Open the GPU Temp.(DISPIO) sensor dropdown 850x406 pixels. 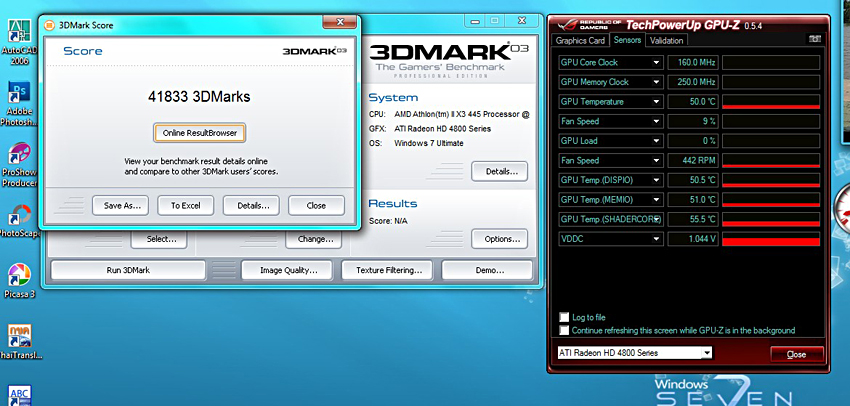[x=656, y=180]
